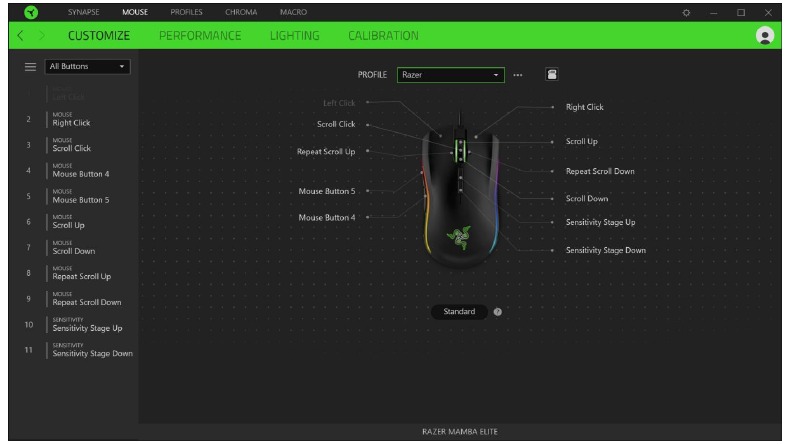Click the onboard memory storage icon
The image size is (788, 444).
coord(551,74)
